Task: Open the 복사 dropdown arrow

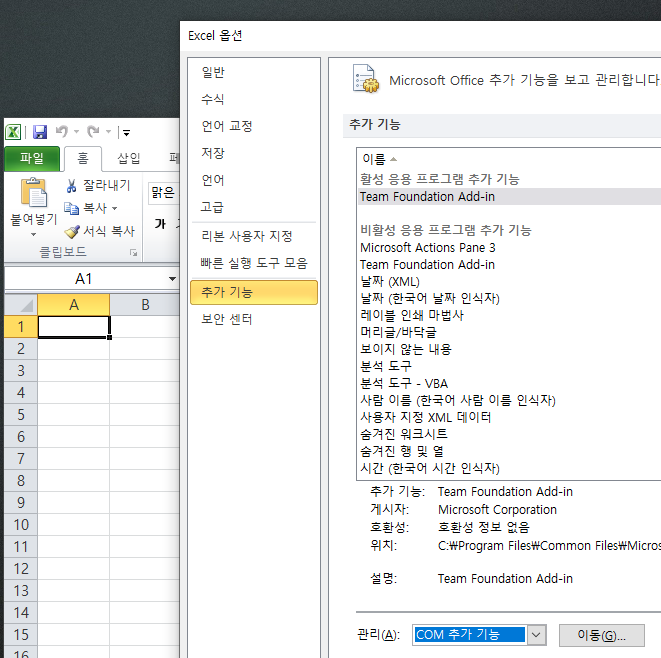Action: tap(114, 208)
